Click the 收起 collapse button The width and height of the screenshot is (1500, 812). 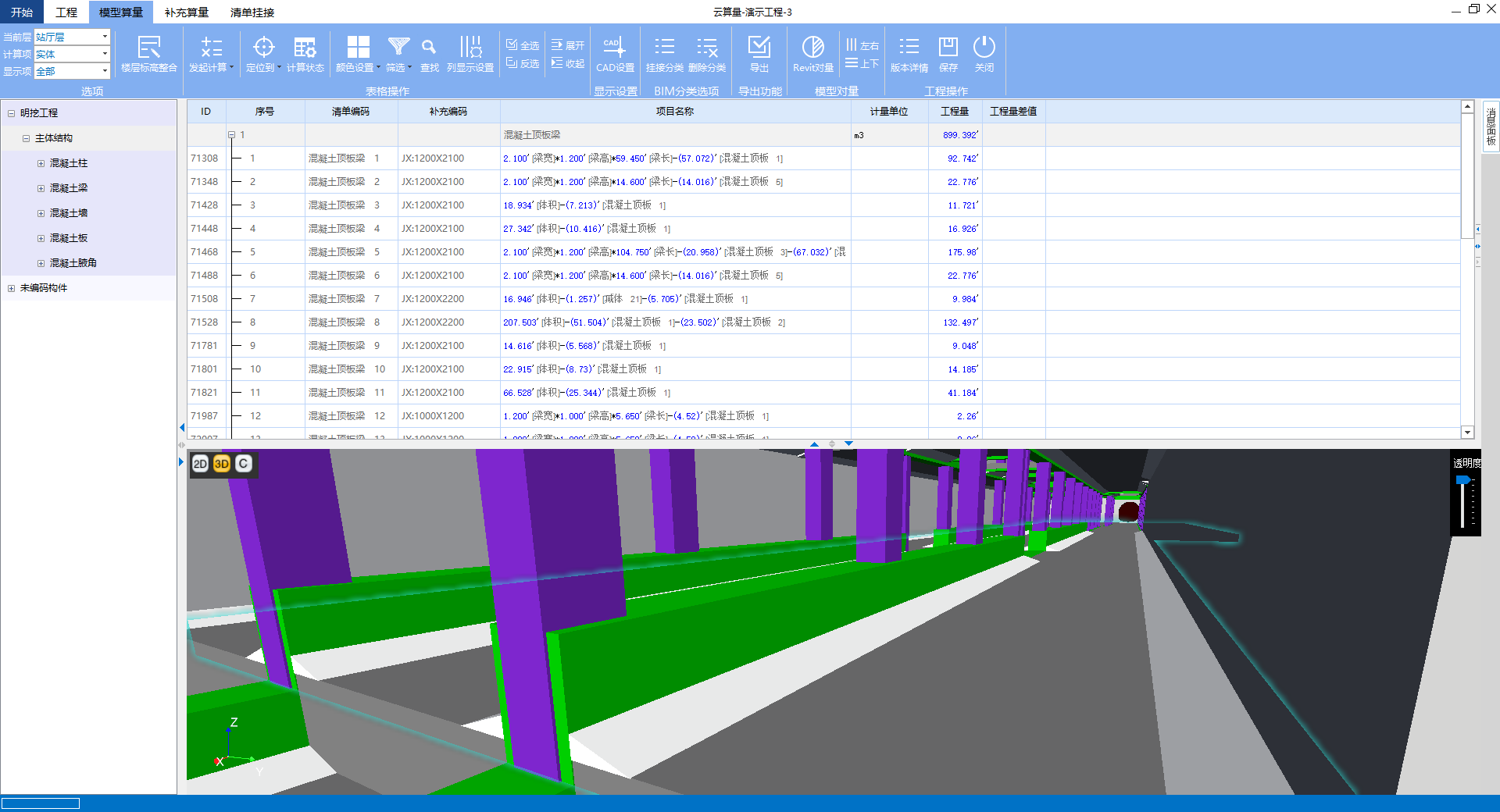tap(568, 63)
